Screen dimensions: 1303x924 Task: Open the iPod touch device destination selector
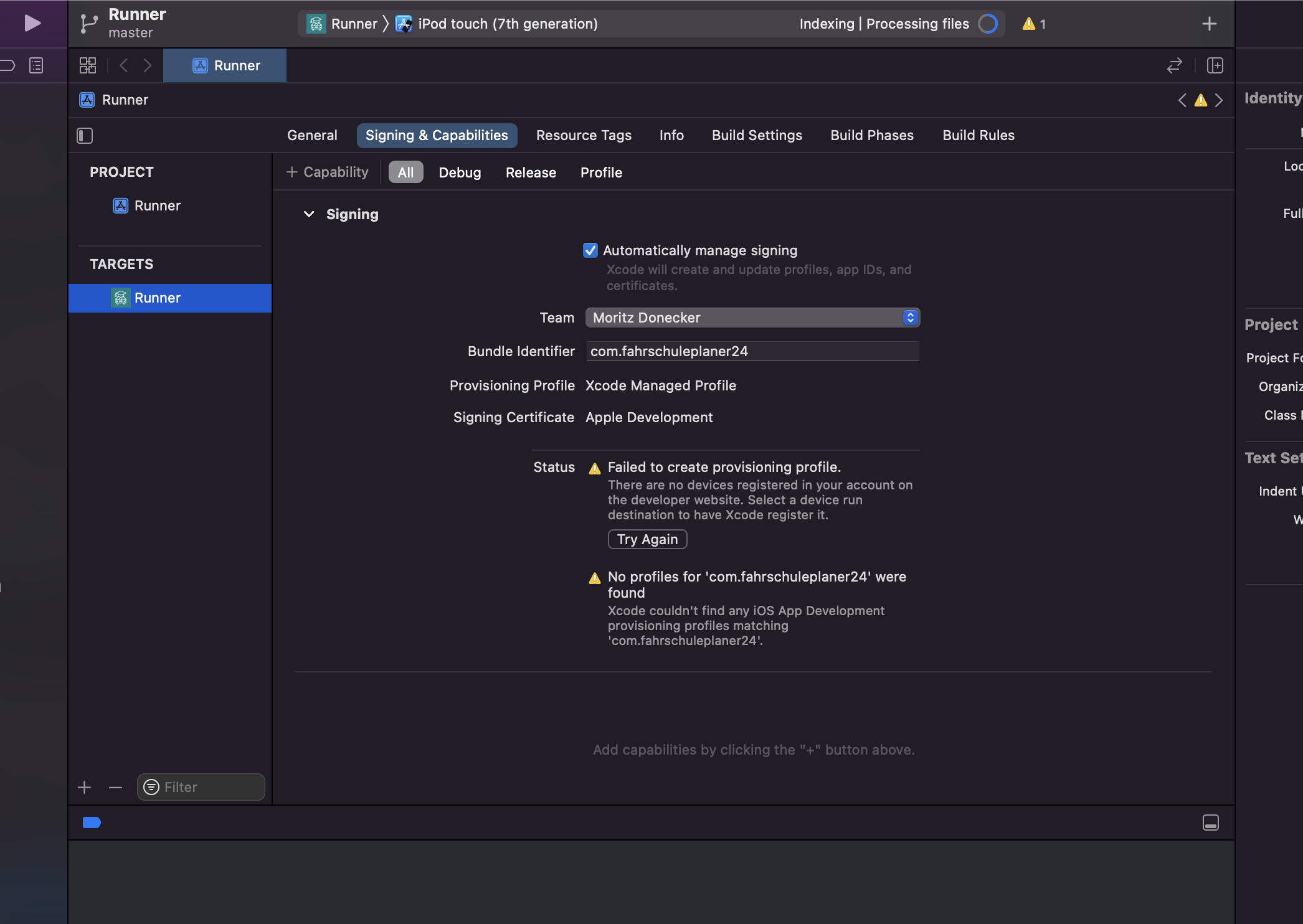[507, 24]
